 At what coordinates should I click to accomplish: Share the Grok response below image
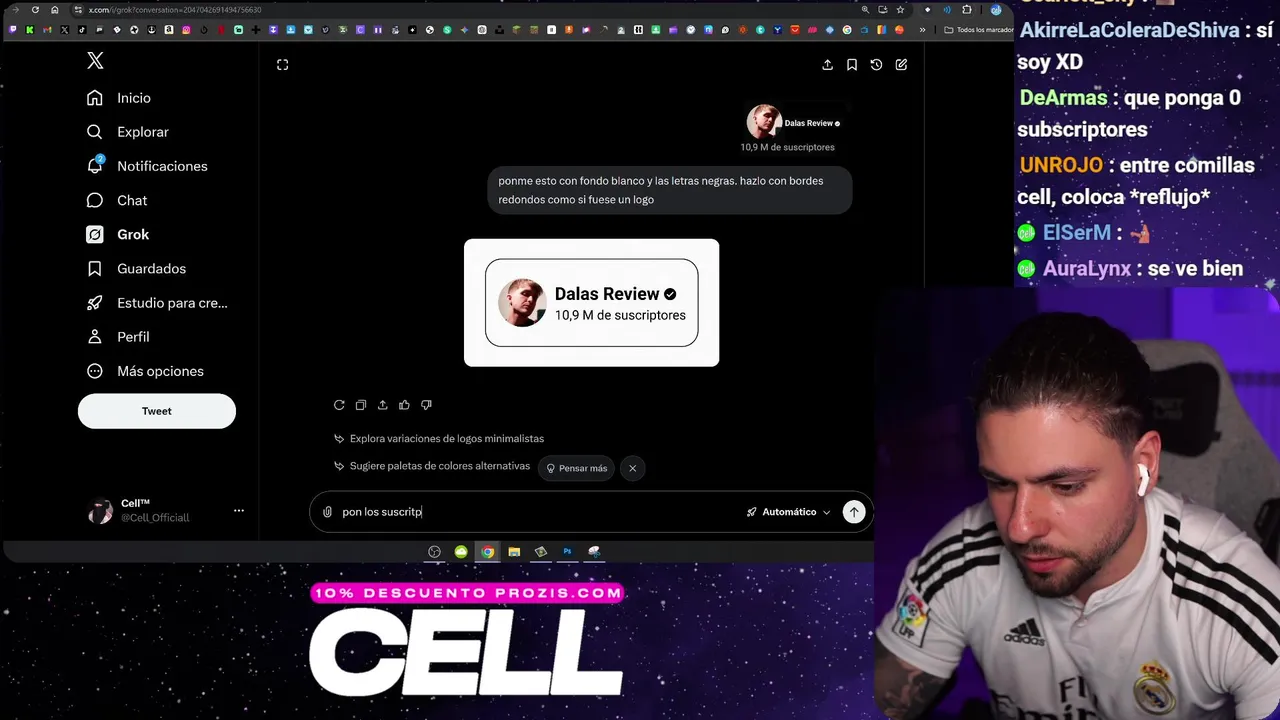pyautogui.click(x=382, y=405)
